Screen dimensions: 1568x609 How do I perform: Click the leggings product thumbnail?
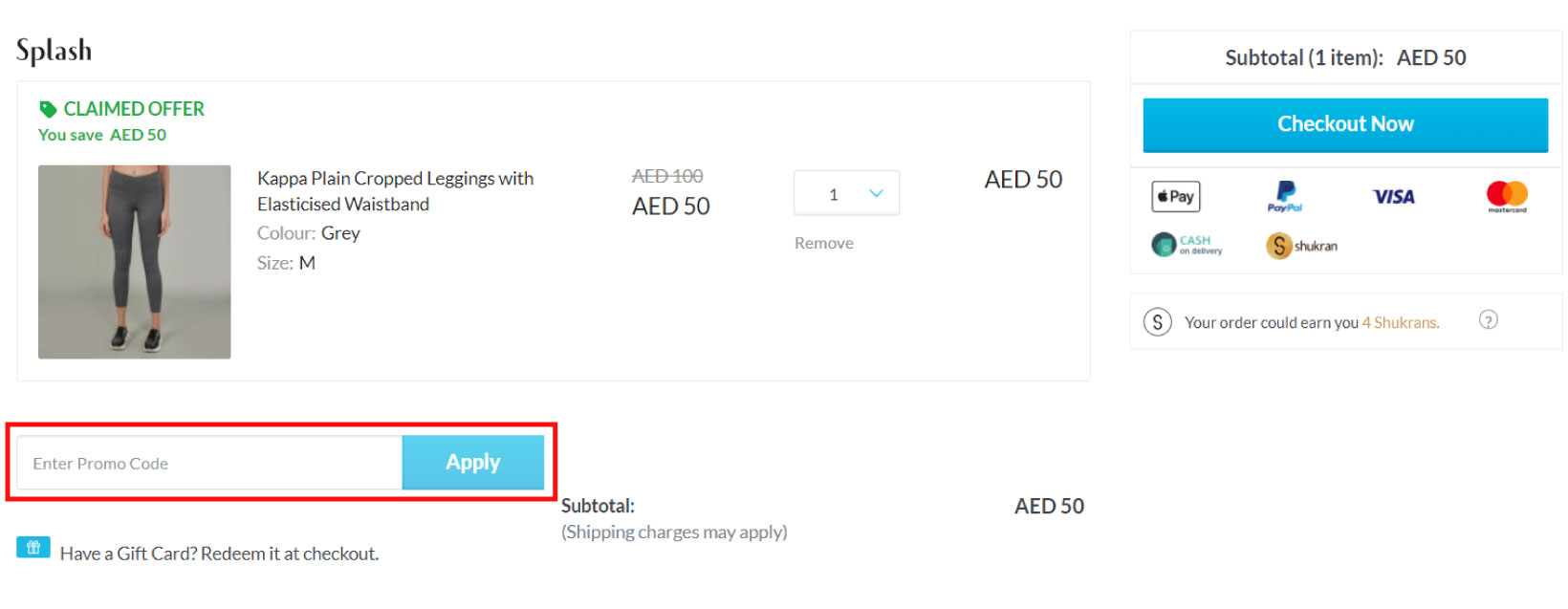[x=134, y=261]
